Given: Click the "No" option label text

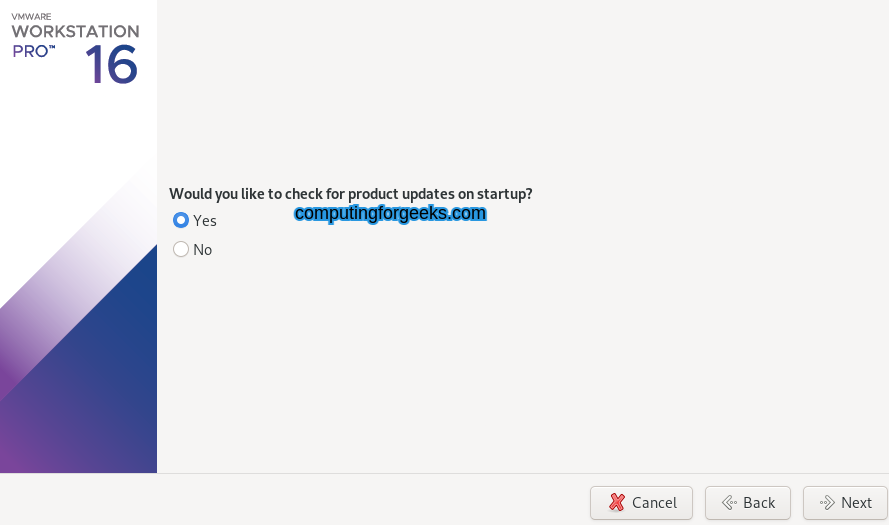Looking at the screenshot, I should [203, 249].
